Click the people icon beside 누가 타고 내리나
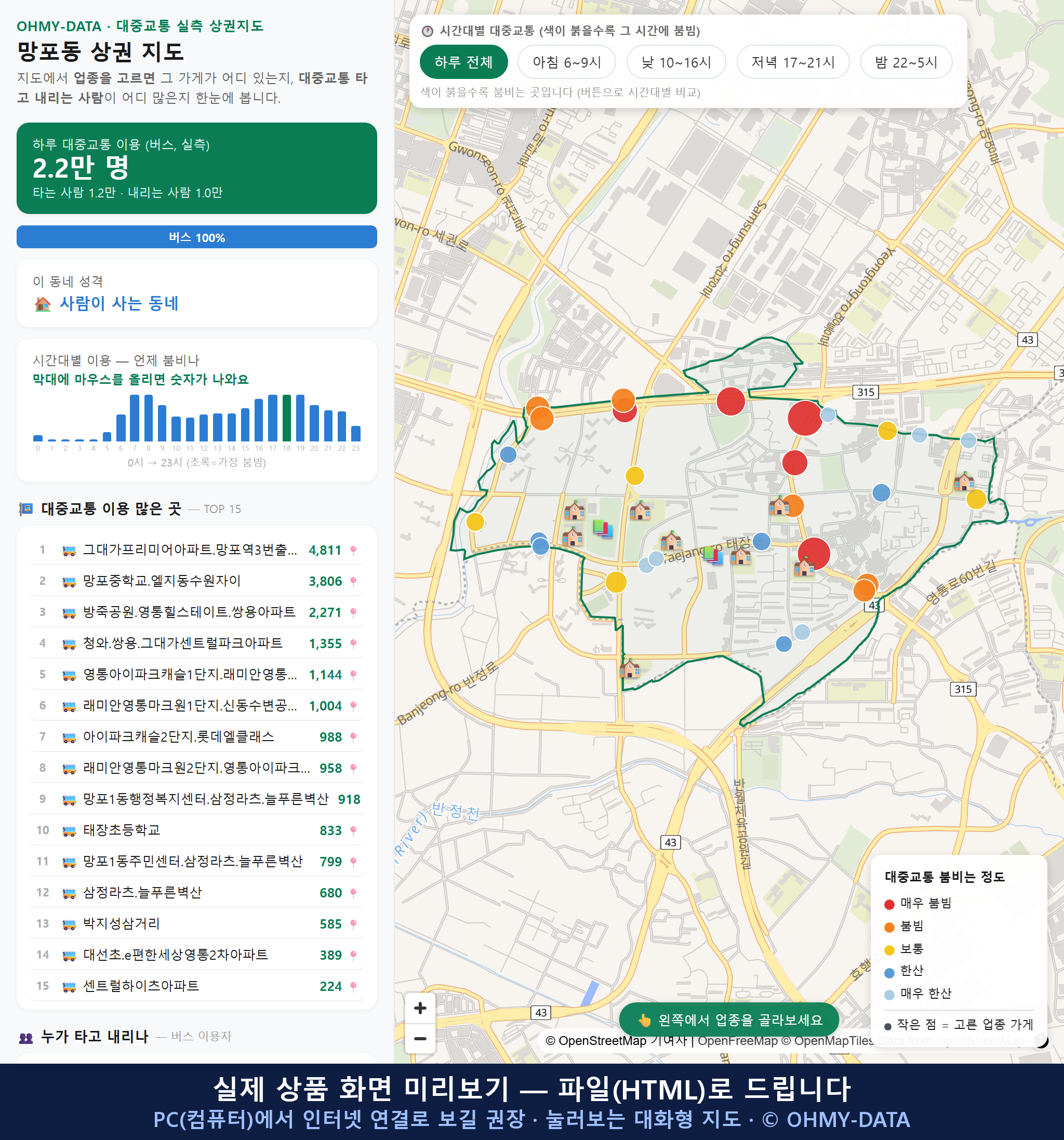This screenshot has width=1064, height=1140. (x=26, y=1037)
